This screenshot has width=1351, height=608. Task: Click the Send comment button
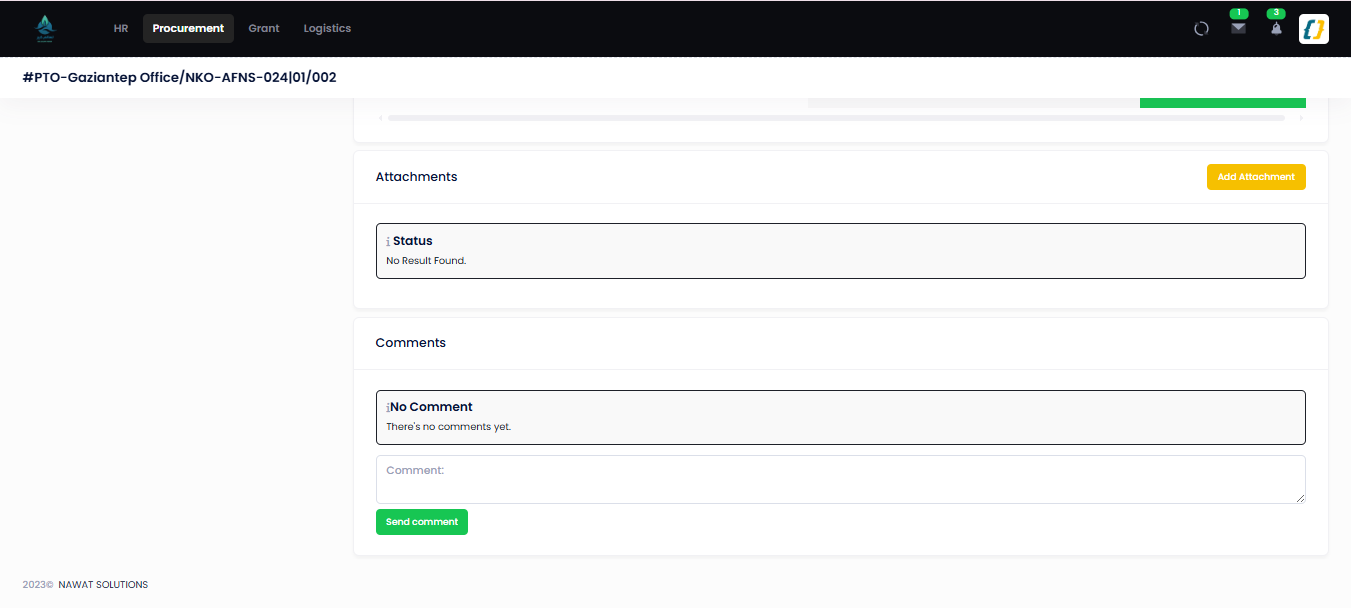click(x=422, y=522)
